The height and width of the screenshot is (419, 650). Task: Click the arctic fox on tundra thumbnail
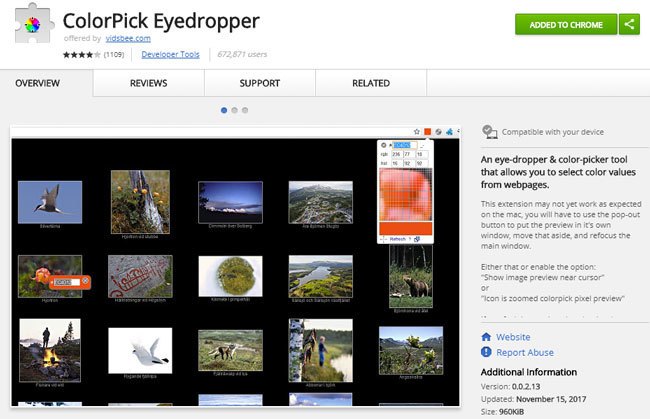[x=230, y=350]
